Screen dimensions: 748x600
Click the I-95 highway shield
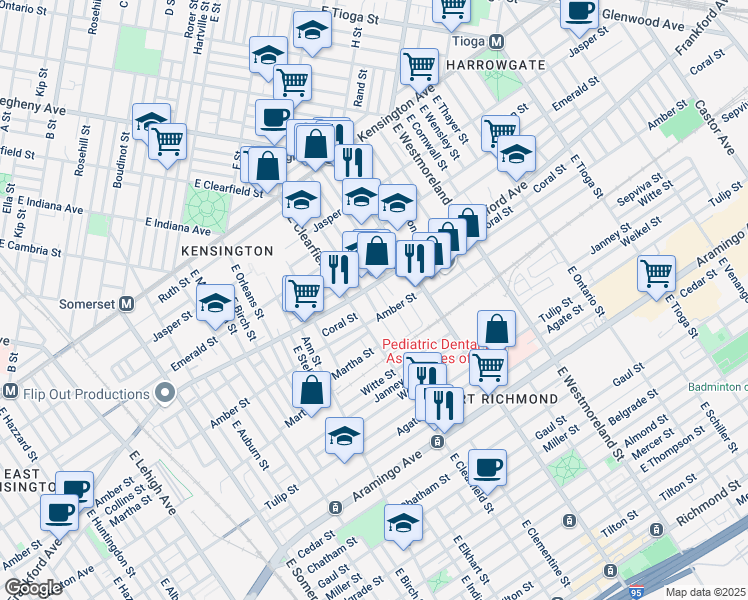pyautogui.click(x=635, y=592)
